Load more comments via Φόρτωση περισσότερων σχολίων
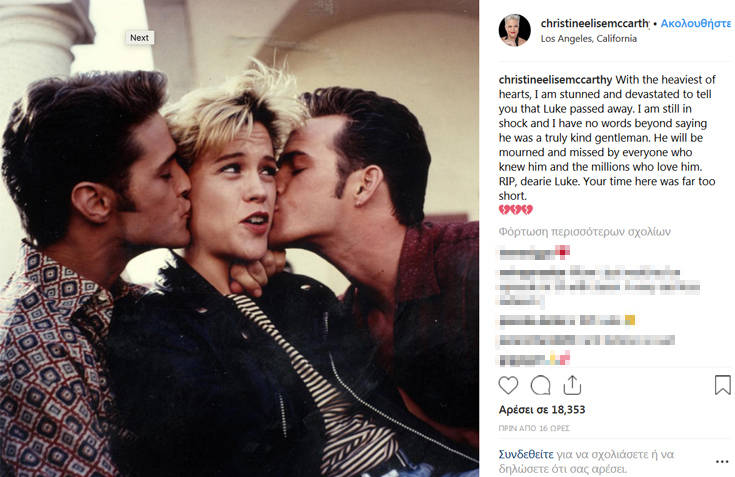The height and width of the screenshot is (477, 735). [x=585, y=231]
